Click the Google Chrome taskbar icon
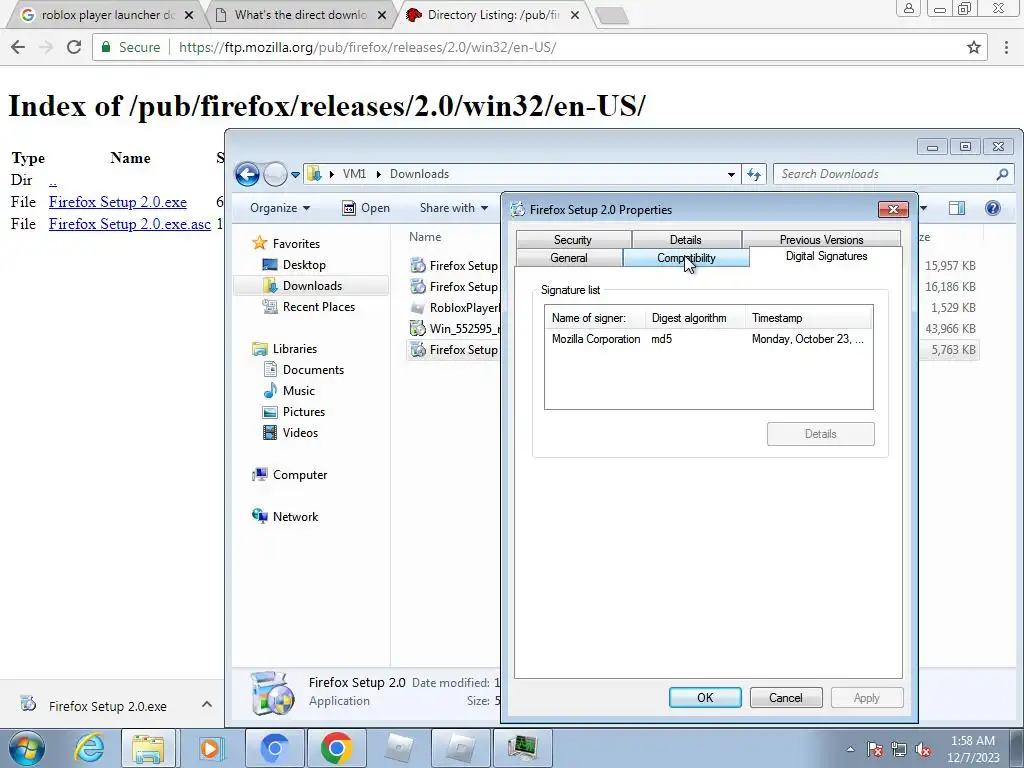The height and width of the screenshot is (768, 1024). 336,748
